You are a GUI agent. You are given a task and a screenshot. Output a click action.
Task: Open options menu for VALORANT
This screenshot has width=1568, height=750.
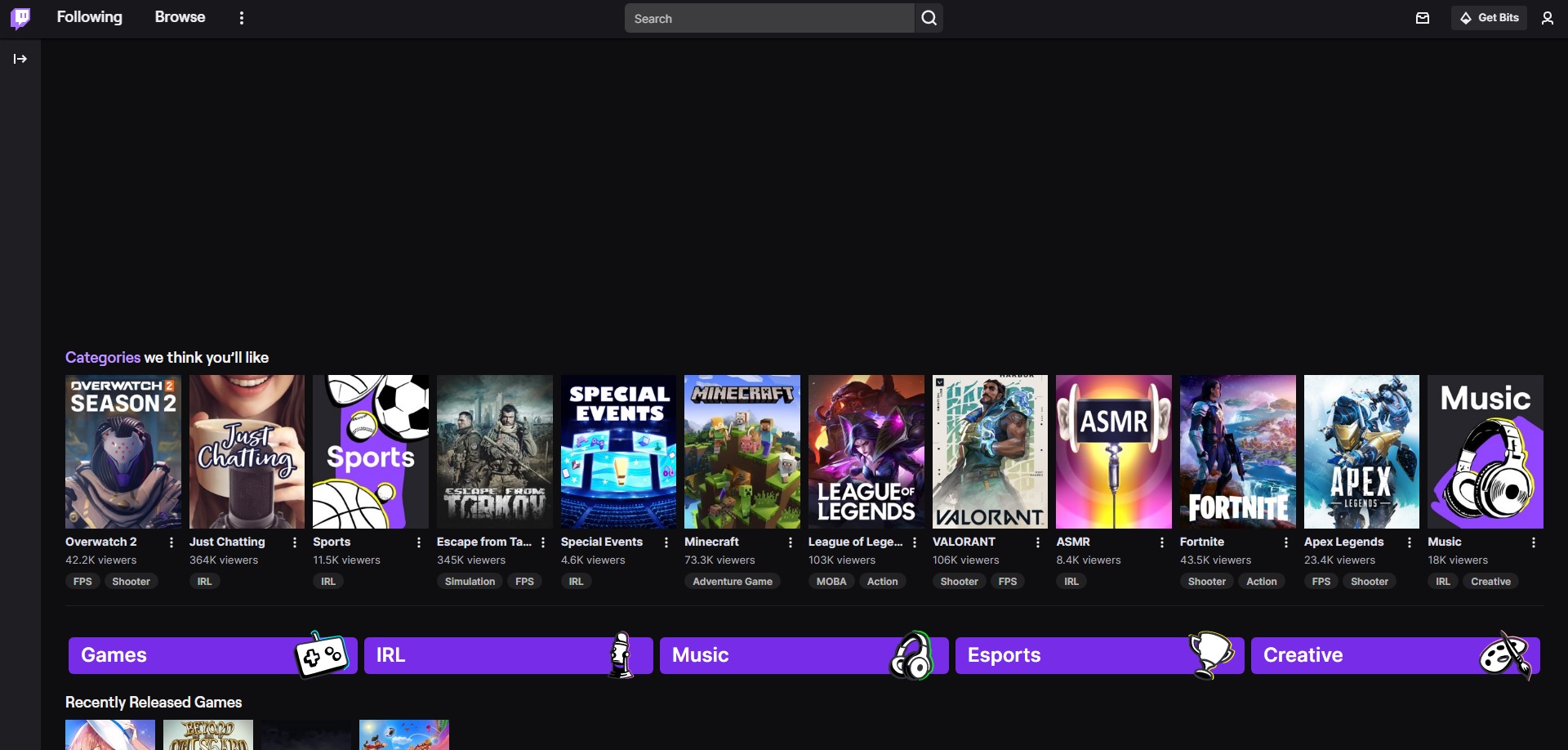(1038, 542)
